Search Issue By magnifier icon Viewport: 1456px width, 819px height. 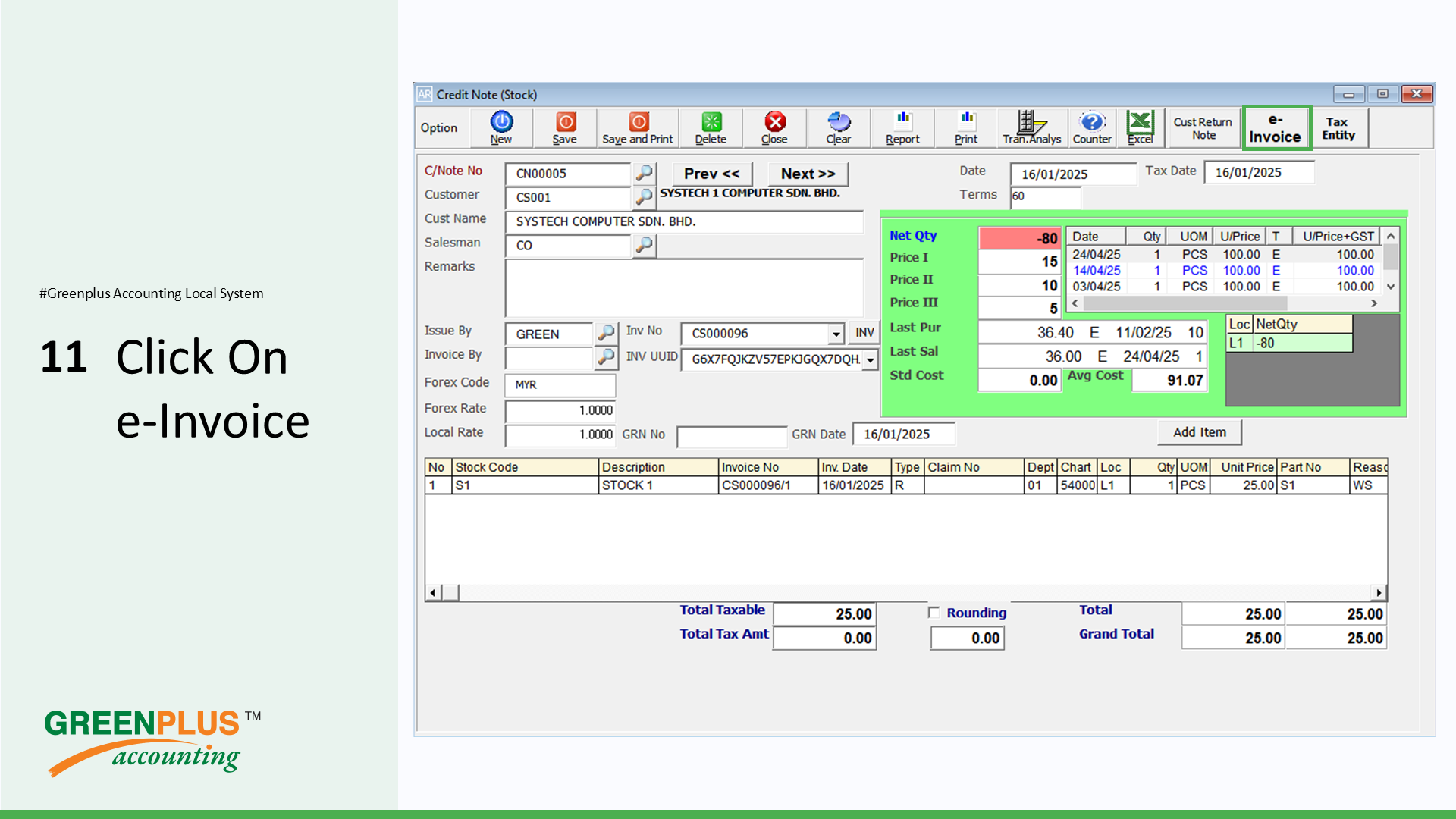coord(606,333)
